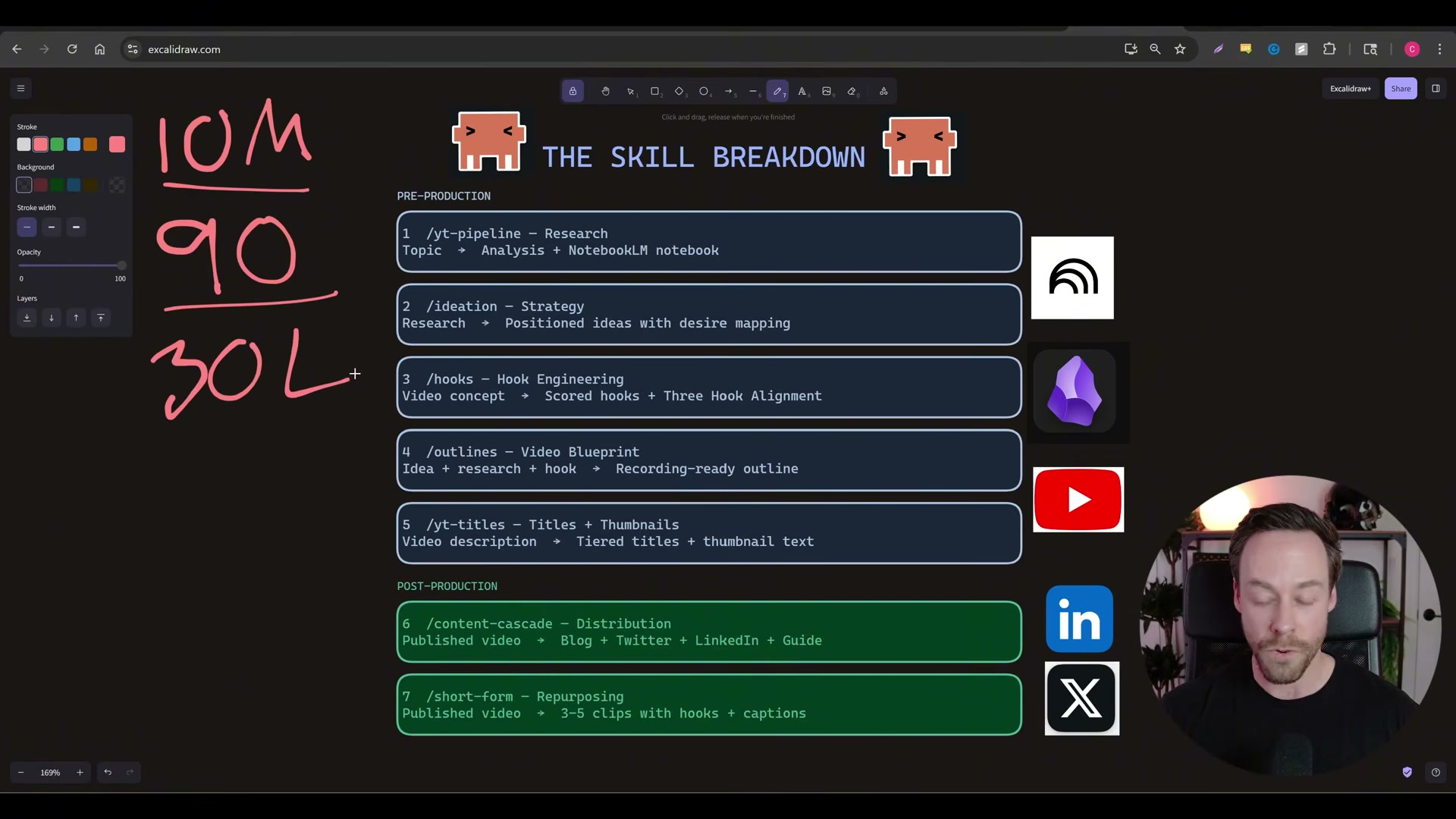
Task: Set stroke width to thin
Action: (x=27, y=227)
